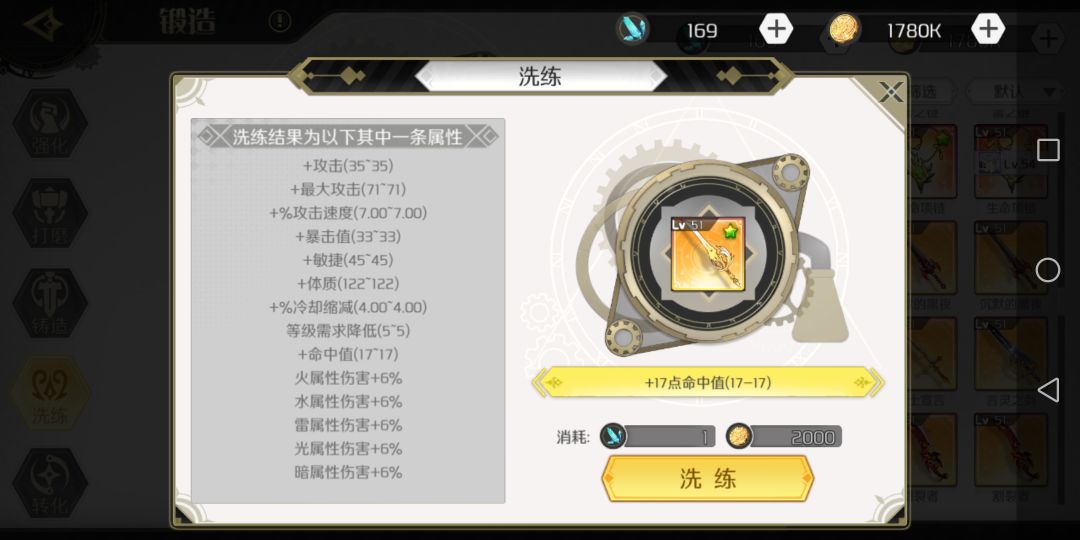The width and height of the screenshot is (1080, 540).
Task: Switch to the 强化 sidebar tab
Action: pyautogui.click(x=50, y=124)
